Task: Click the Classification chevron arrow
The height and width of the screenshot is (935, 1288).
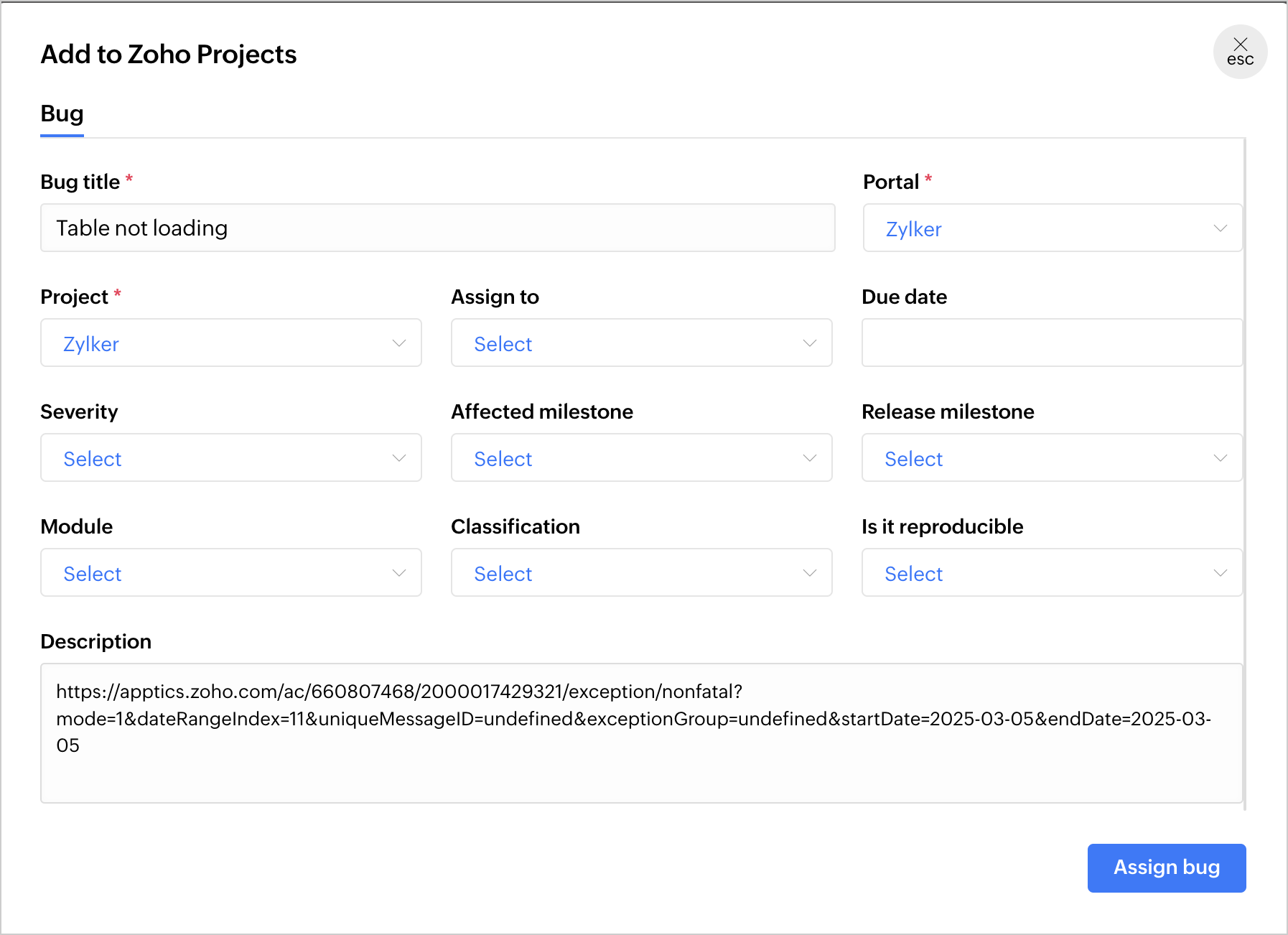Action: [x=810, y=573]
